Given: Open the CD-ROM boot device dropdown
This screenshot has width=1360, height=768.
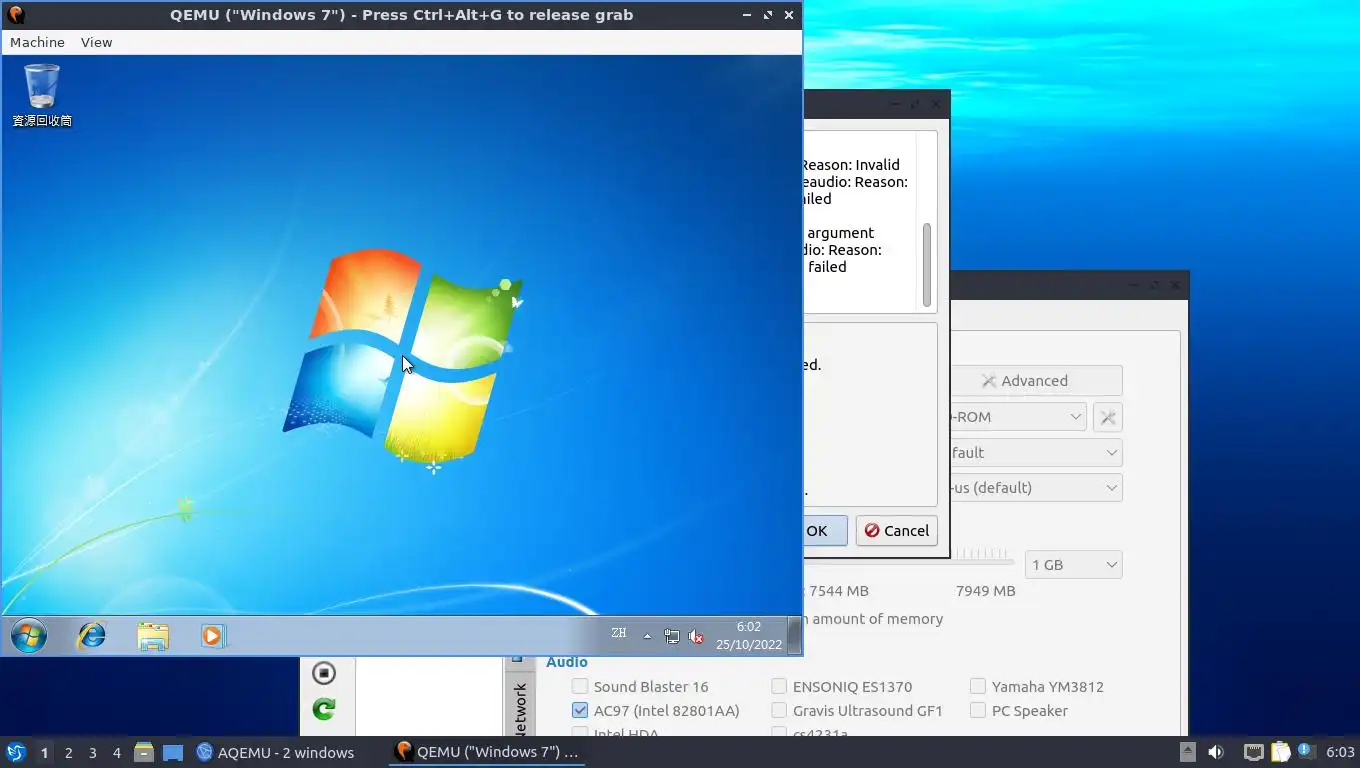Looking at the screenshot, I should pyautogui.click(x=1018, y=417).
